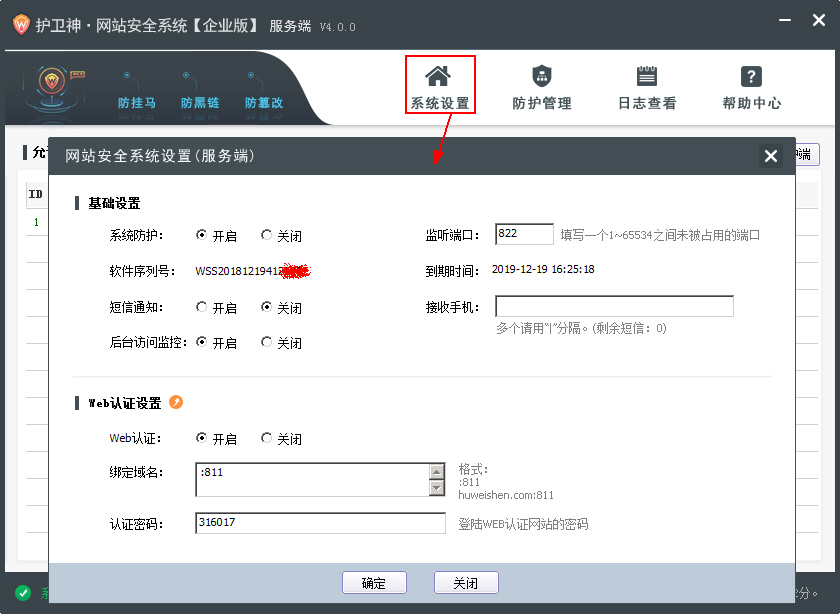Screen dimensions: 840x614
Task: Click the 监听端口 input field
Action: [524, 234]
